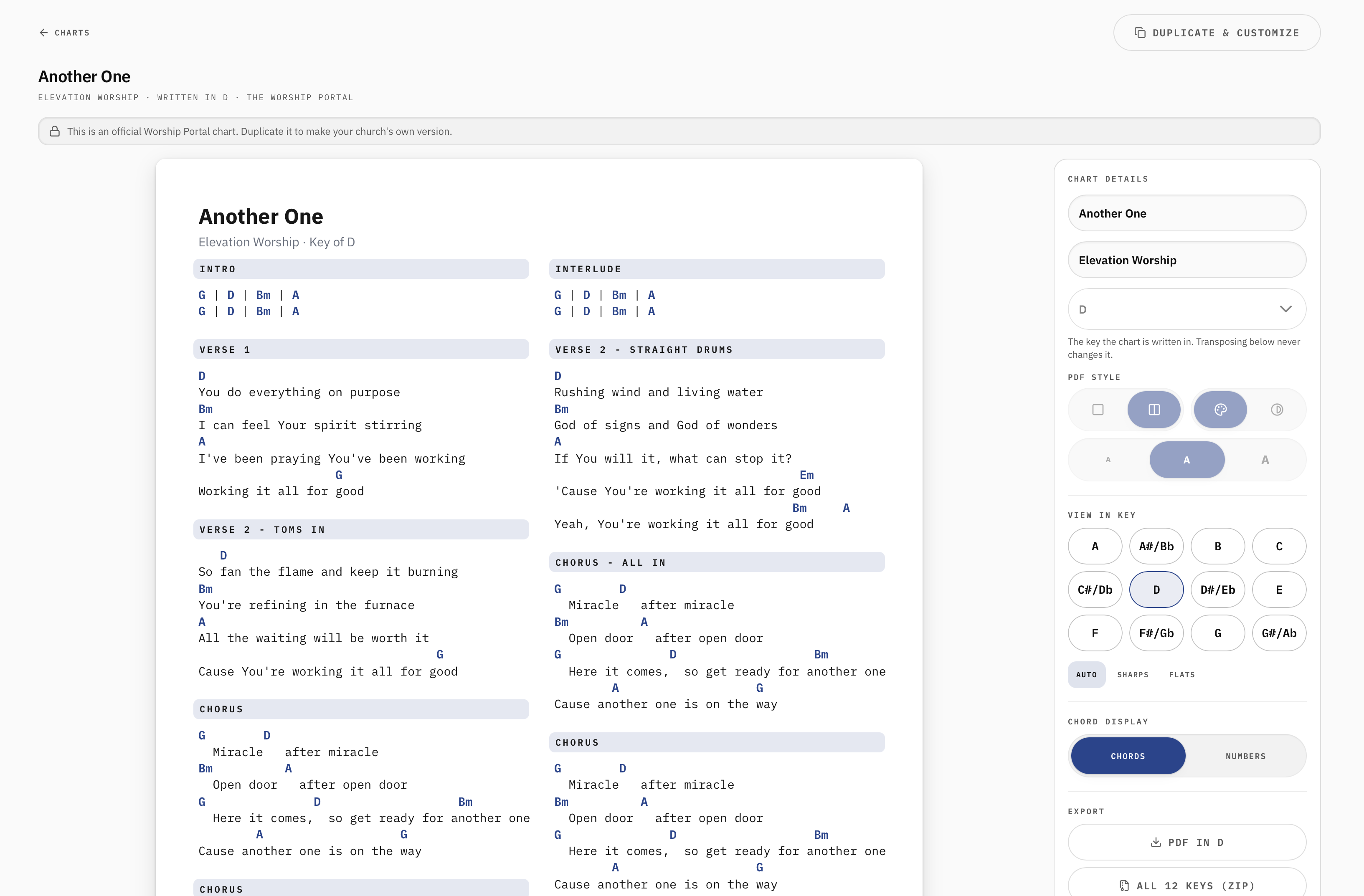Open the chart key dropdown showing D
The height and width of the screenshot is (896, 1364).
(1187, 309)
